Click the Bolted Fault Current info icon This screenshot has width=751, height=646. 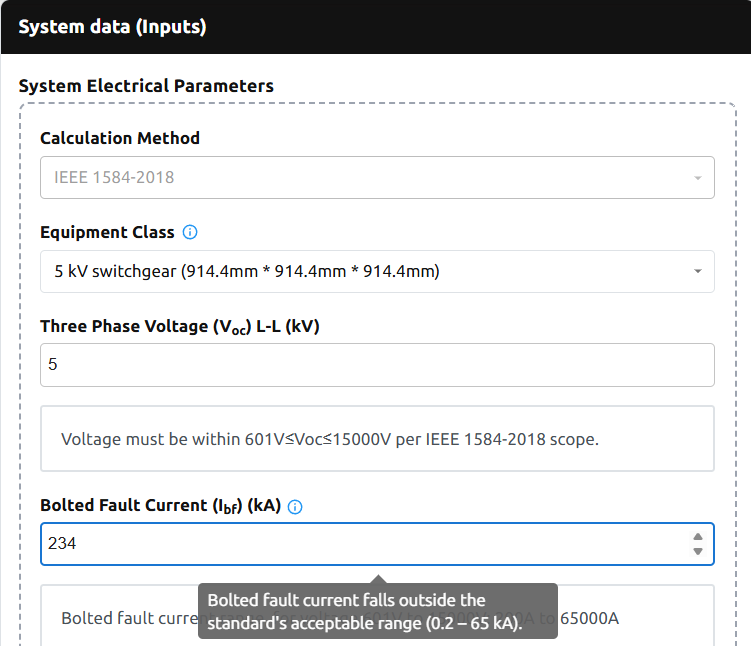pyautogui.click(x=295, y=507)
